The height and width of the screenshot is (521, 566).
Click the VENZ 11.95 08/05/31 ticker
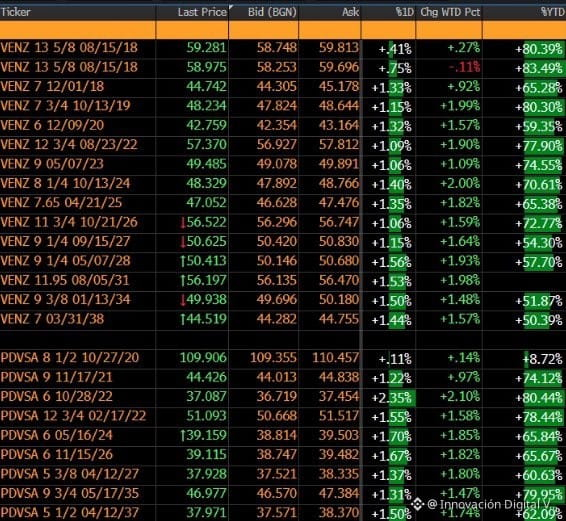tap(65, 281)
